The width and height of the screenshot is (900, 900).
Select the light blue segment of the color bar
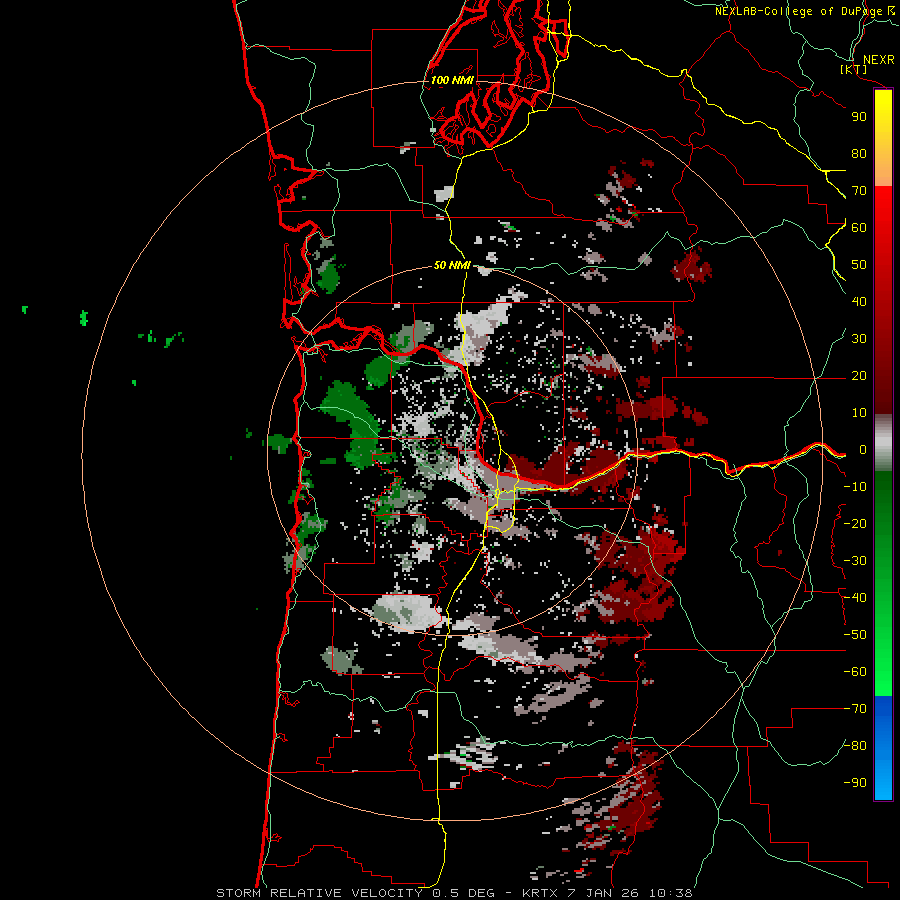[x=883, y=778]
